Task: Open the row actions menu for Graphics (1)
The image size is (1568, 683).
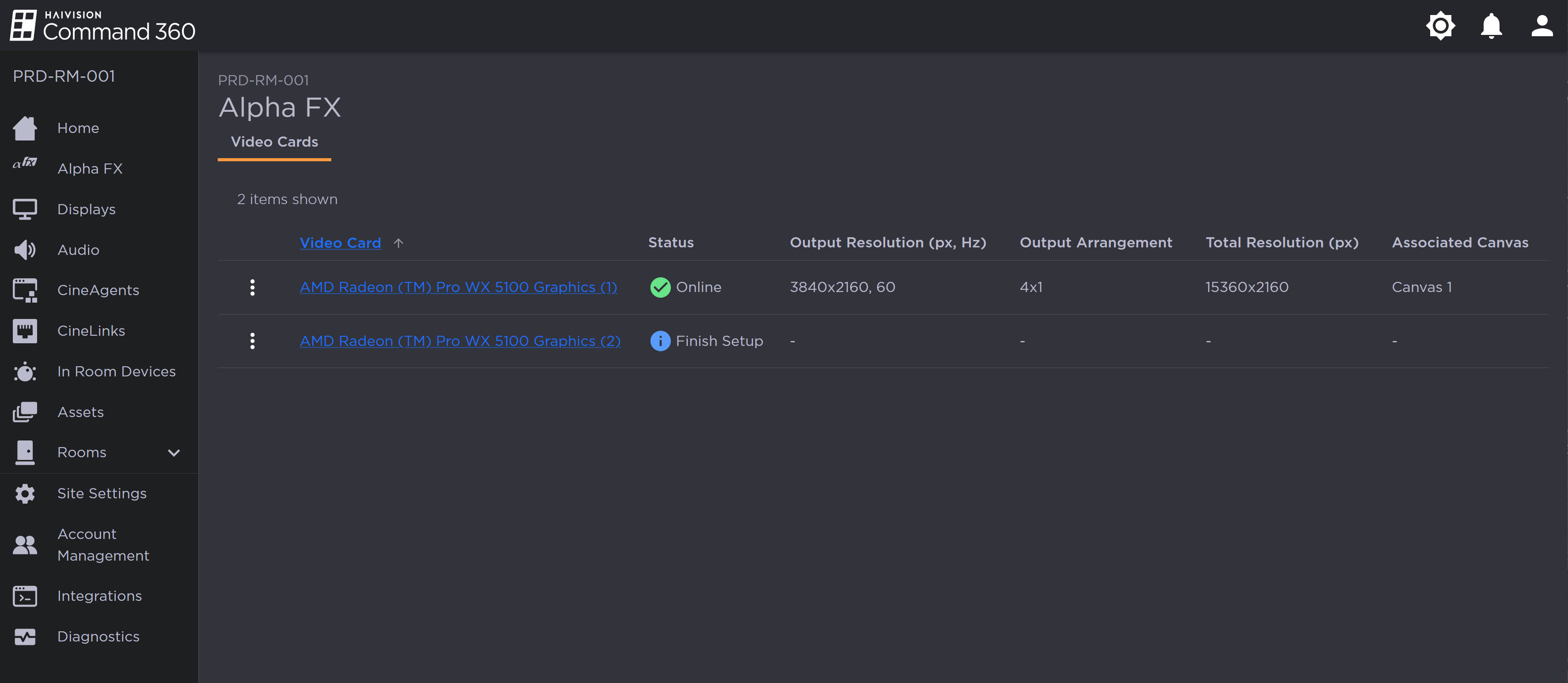Action: tap(252, 287)
